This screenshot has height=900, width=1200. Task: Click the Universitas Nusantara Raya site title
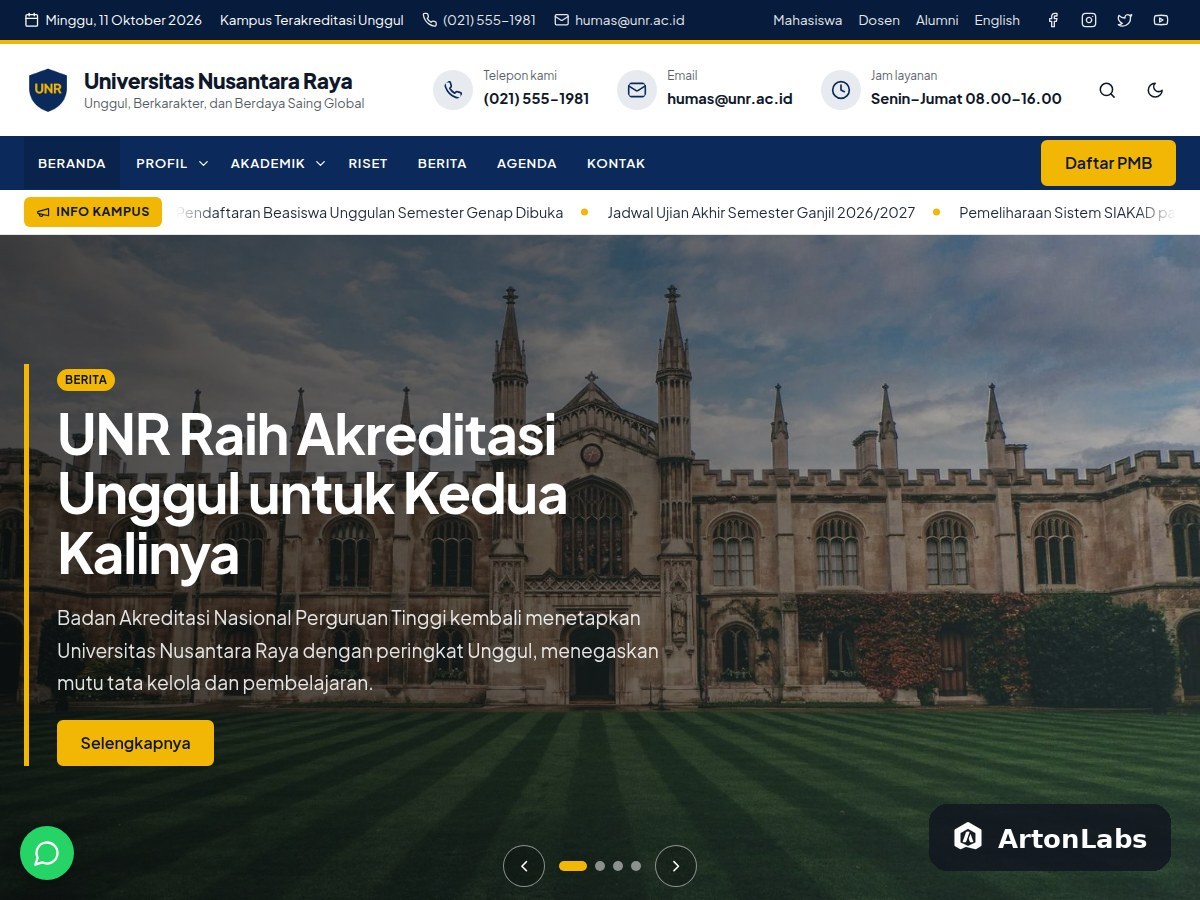218,81
